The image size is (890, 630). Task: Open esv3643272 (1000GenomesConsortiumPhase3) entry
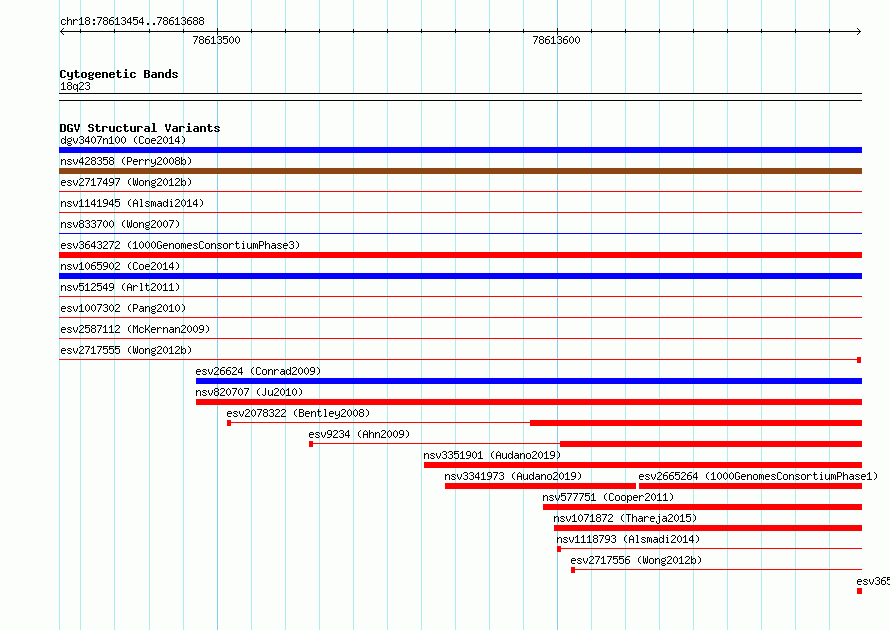pos(180,245)
